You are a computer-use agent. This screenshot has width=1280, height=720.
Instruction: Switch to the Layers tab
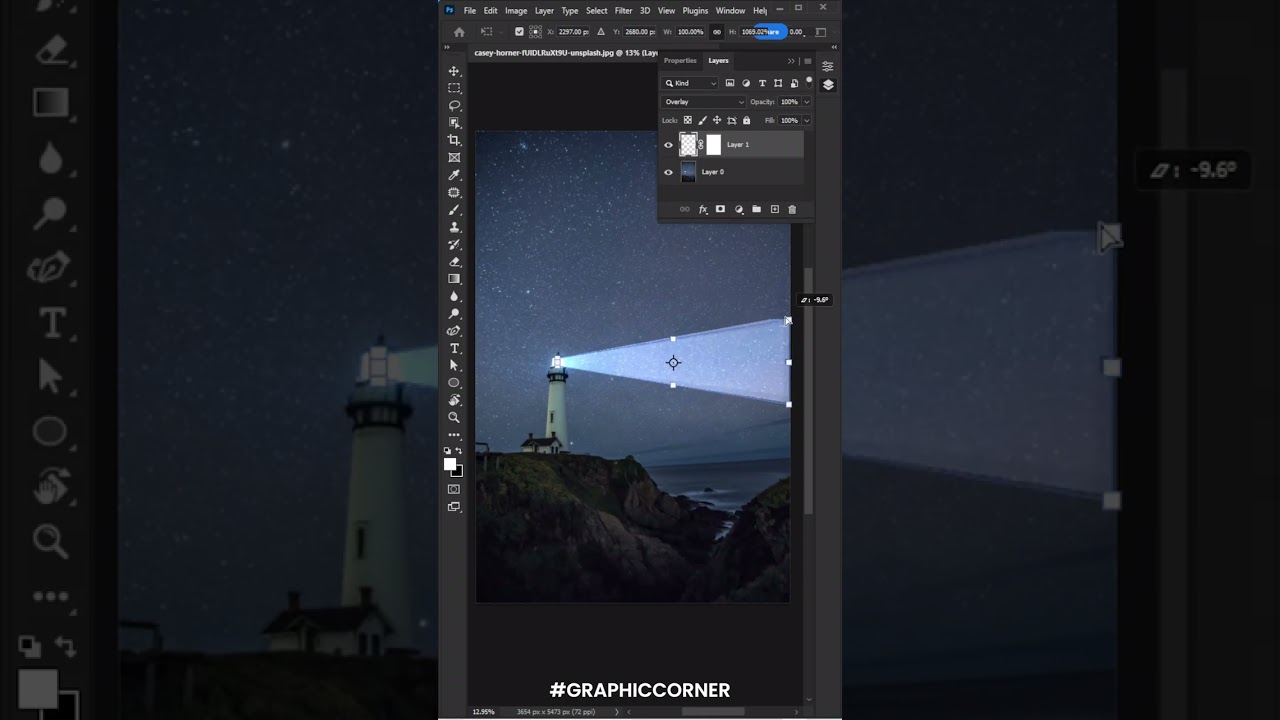pos(719,61)
